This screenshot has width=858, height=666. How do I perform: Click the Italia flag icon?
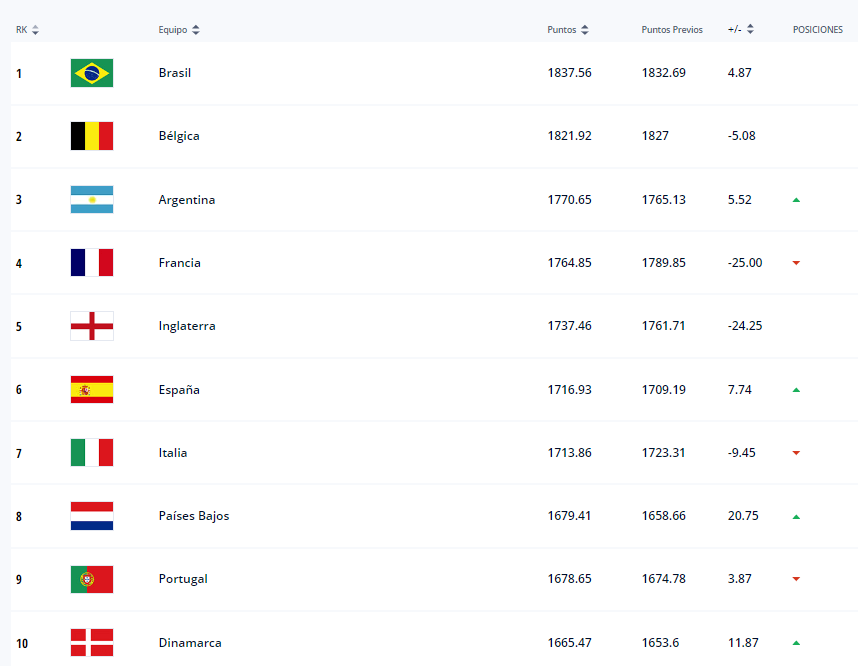click(x=91, y=452)
